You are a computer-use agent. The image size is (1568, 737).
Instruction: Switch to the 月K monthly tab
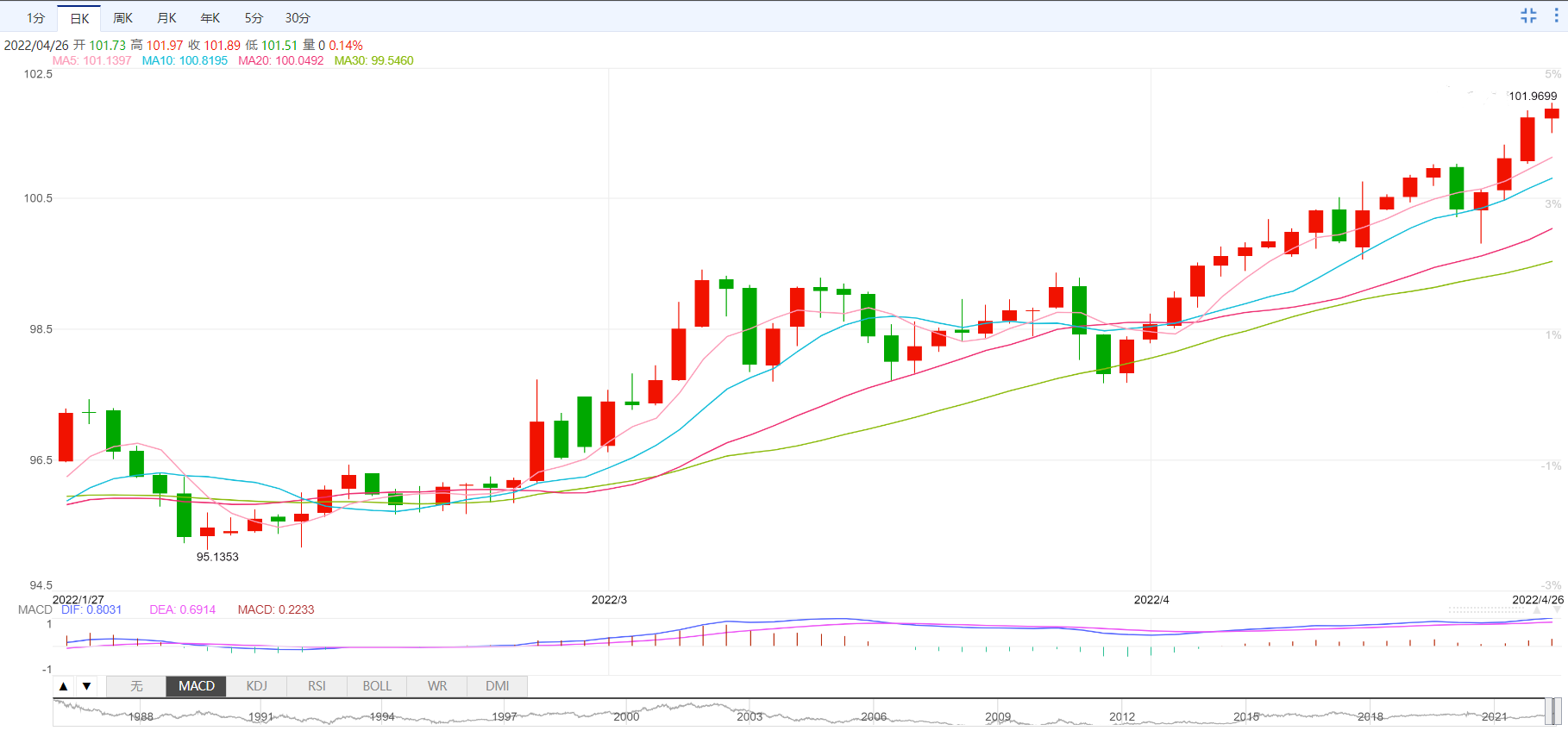(167, 18)
